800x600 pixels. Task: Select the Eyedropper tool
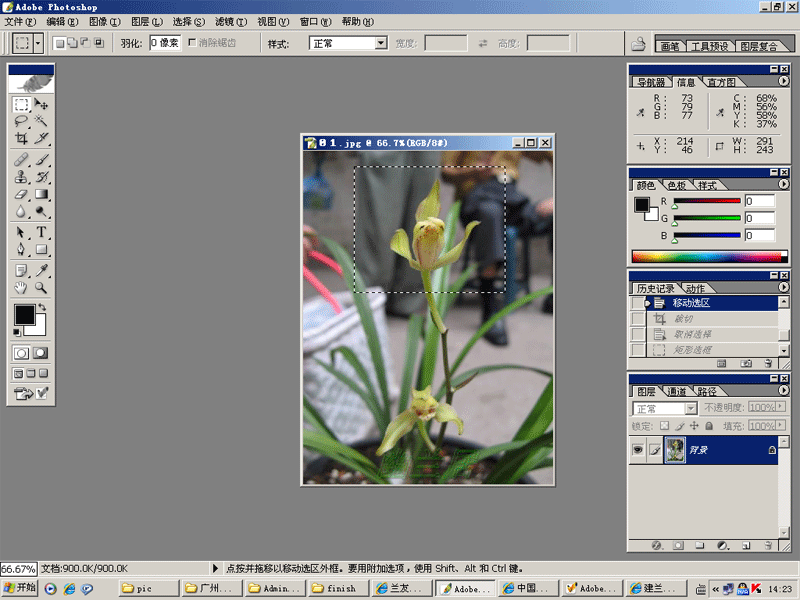click(41, 271)
